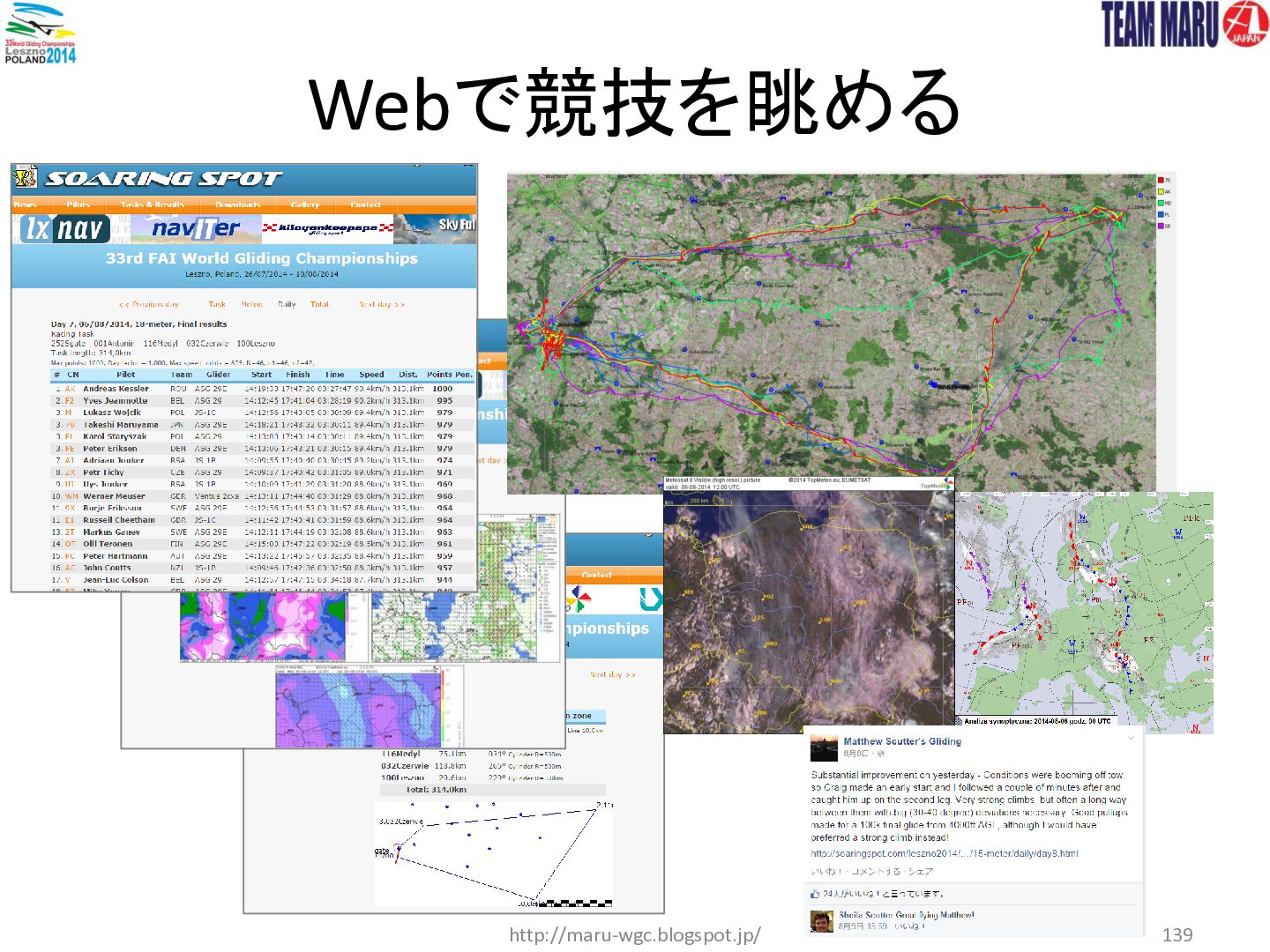Open the LX nav sponsor banner
The height and width of the screenshot is (952, 1270).
coord(64,228)
